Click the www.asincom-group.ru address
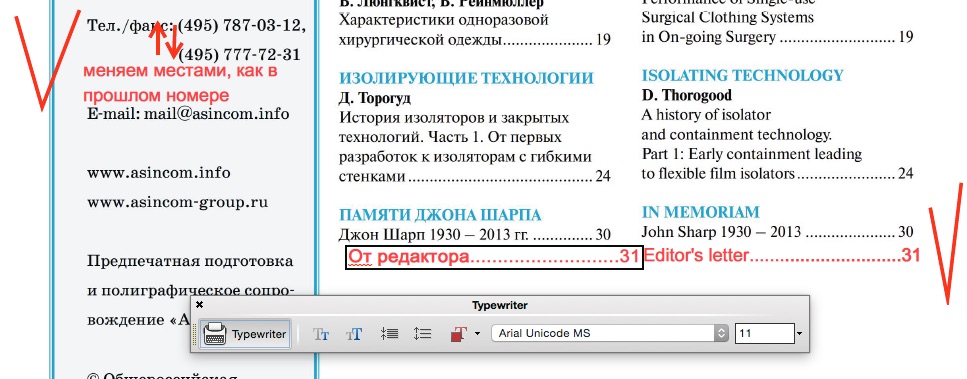This screenshot has height=379, width=967. pyautogui.click(x=178, y=203)
